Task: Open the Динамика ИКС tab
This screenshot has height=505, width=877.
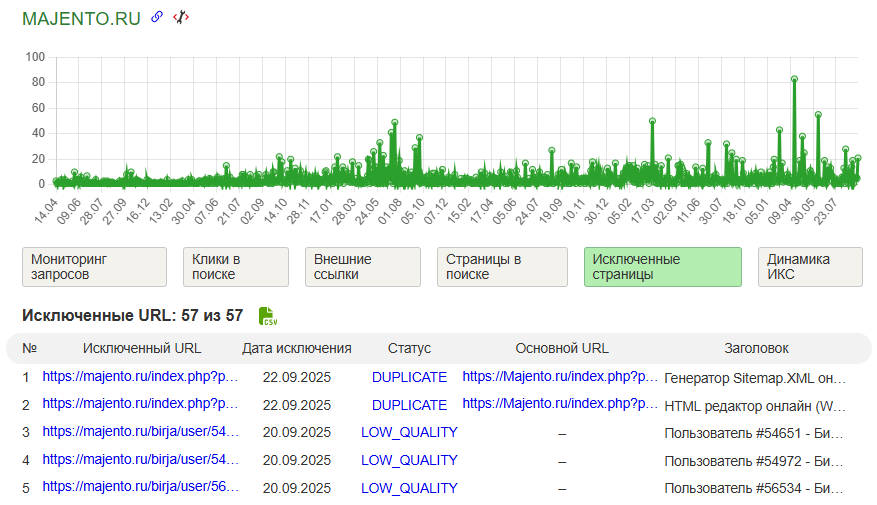Action: [809, 267]
